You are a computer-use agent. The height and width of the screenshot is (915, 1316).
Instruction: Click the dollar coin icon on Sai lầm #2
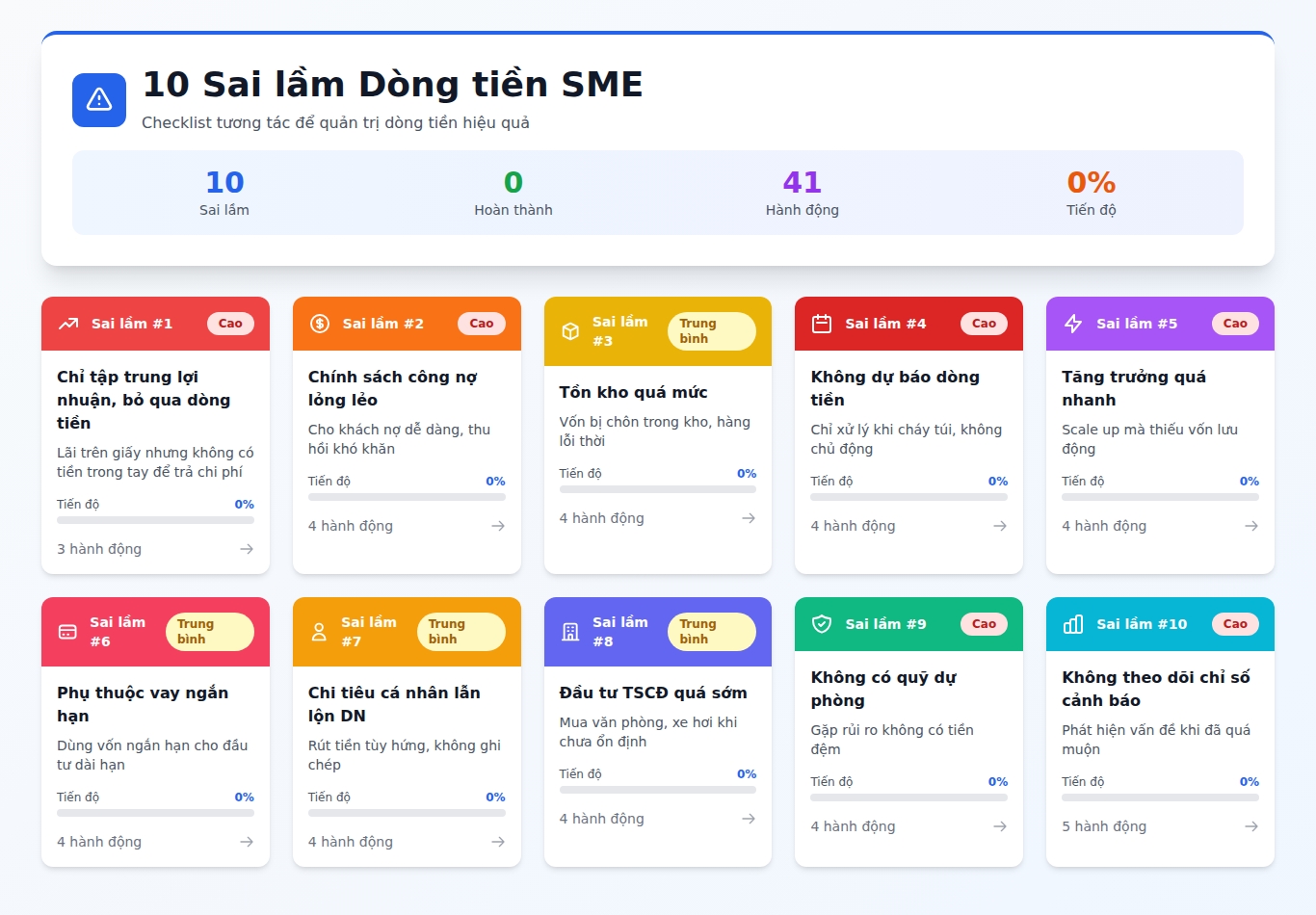click(320, 324)
